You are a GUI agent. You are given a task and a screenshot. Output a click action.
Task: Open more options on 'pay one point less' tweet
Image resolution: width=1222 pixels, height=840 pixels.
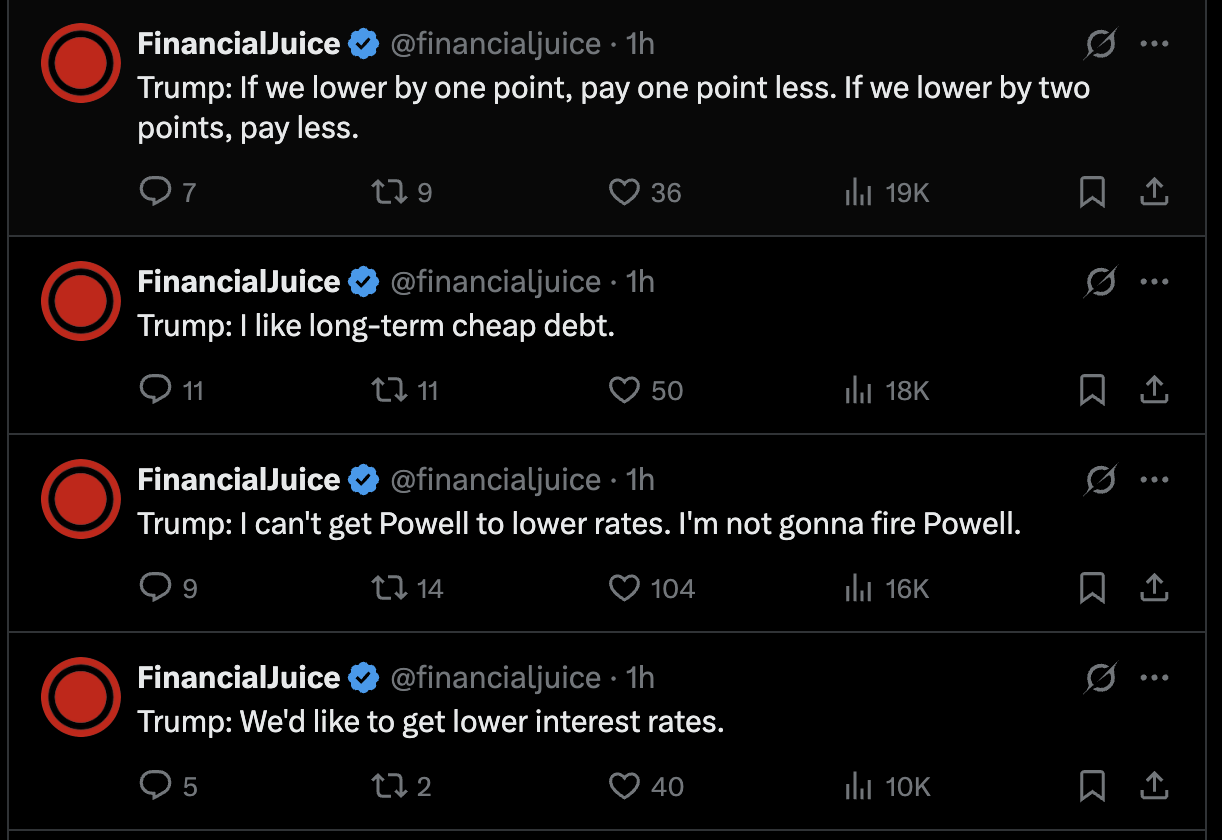click(1154, 44)
